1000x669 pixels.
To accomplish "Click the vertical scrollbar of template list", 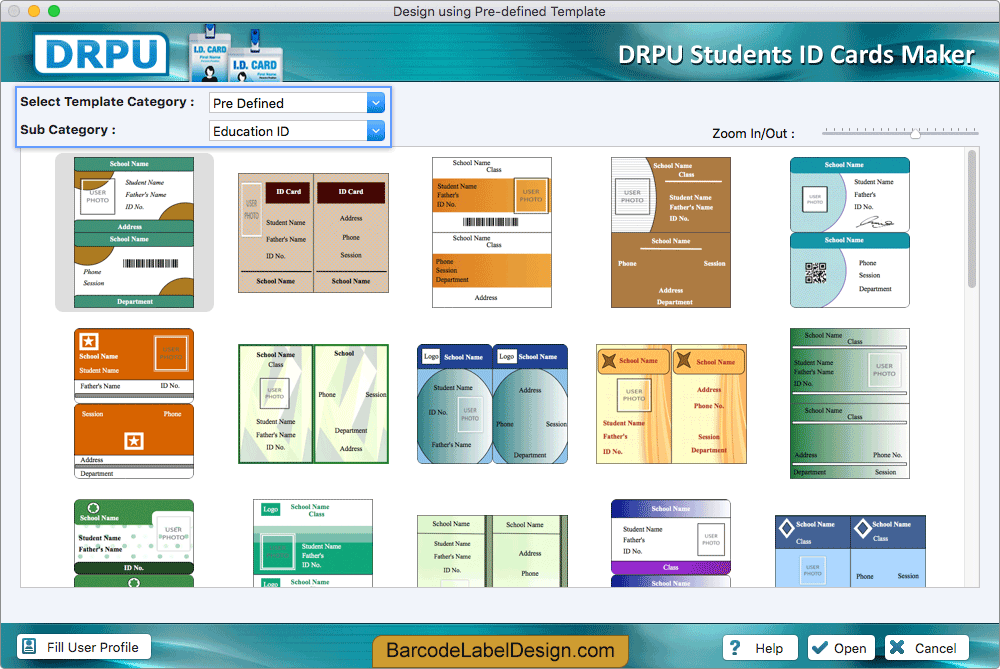I will click(972, 219).
